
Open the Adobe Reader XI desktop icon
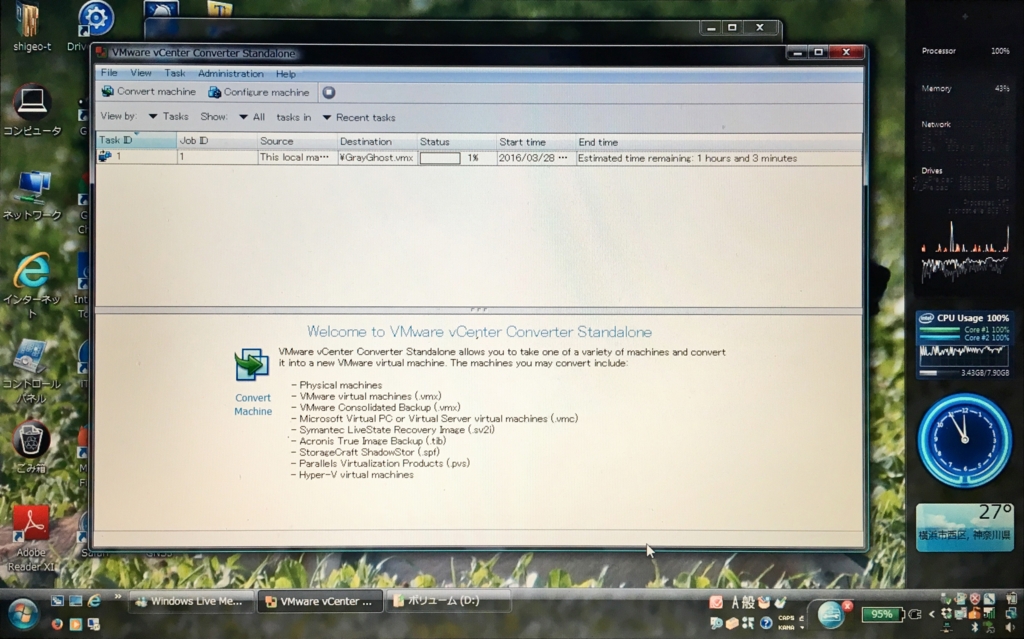click(x=31, y=538)
